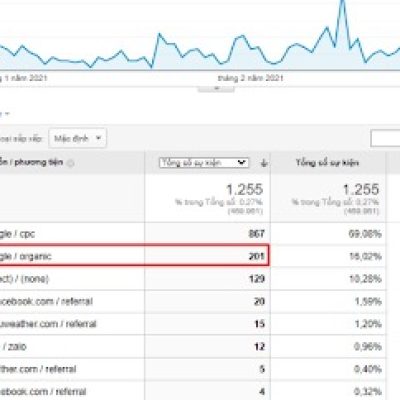
Task: Select the 867 events cell
Action: 256,234
